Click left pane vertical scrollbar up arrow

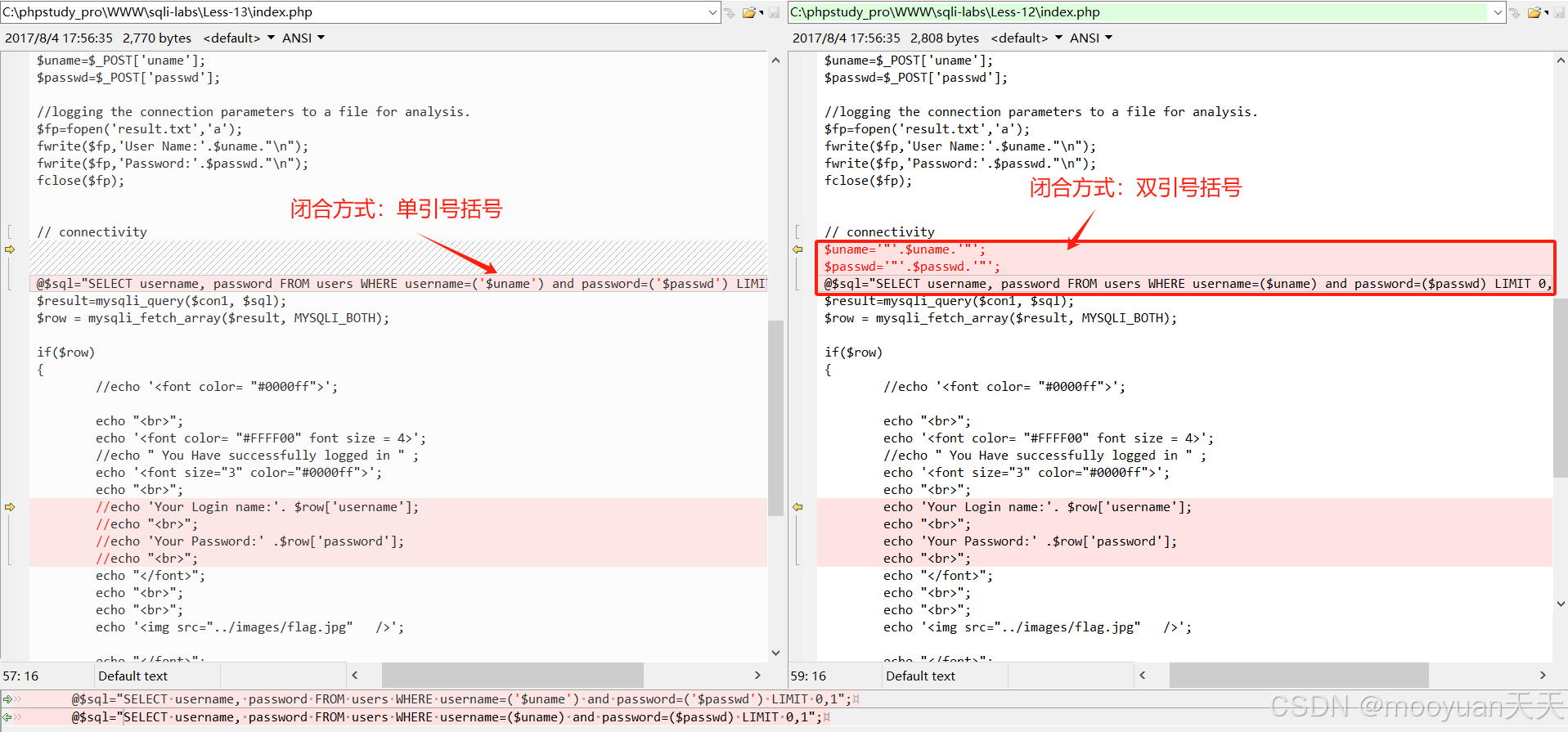[775, 60]
